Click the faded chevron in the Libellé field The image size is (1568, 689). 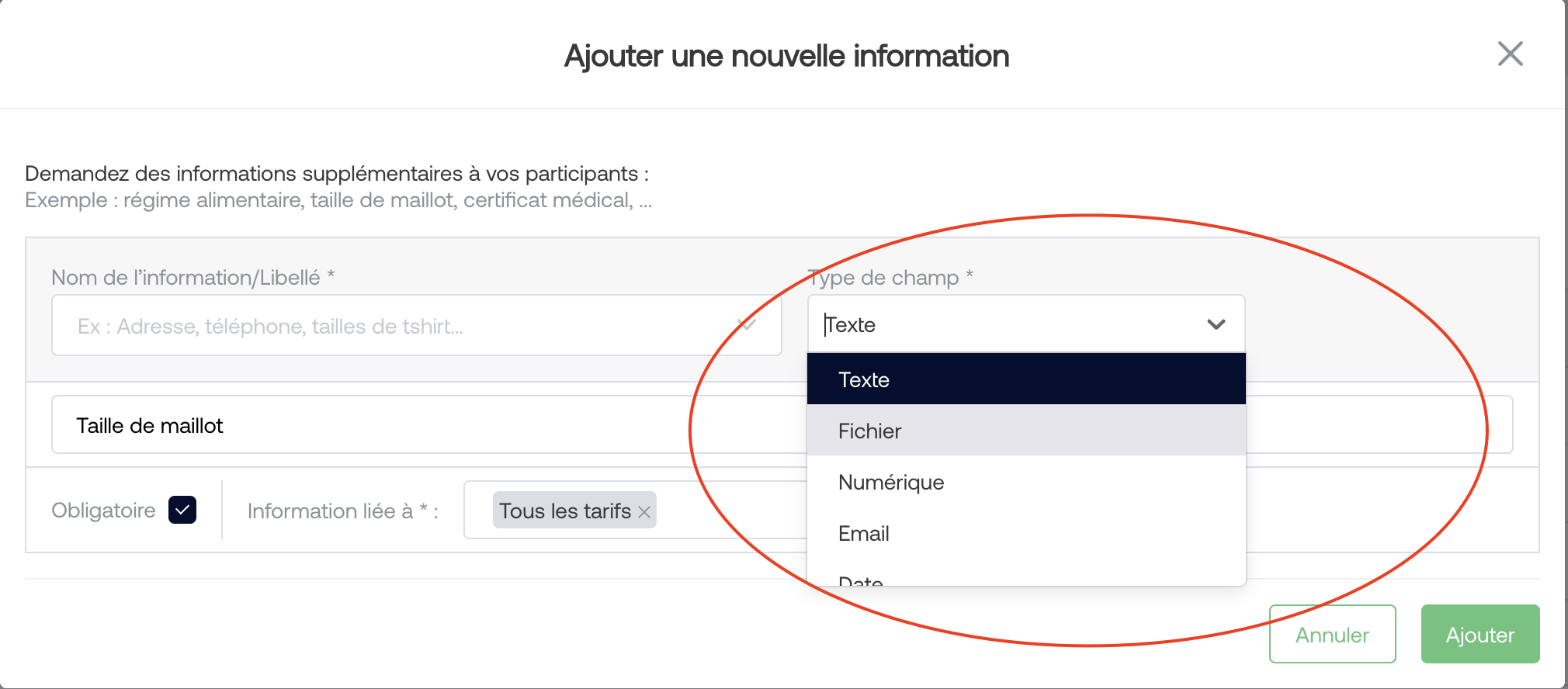point(747,324)
